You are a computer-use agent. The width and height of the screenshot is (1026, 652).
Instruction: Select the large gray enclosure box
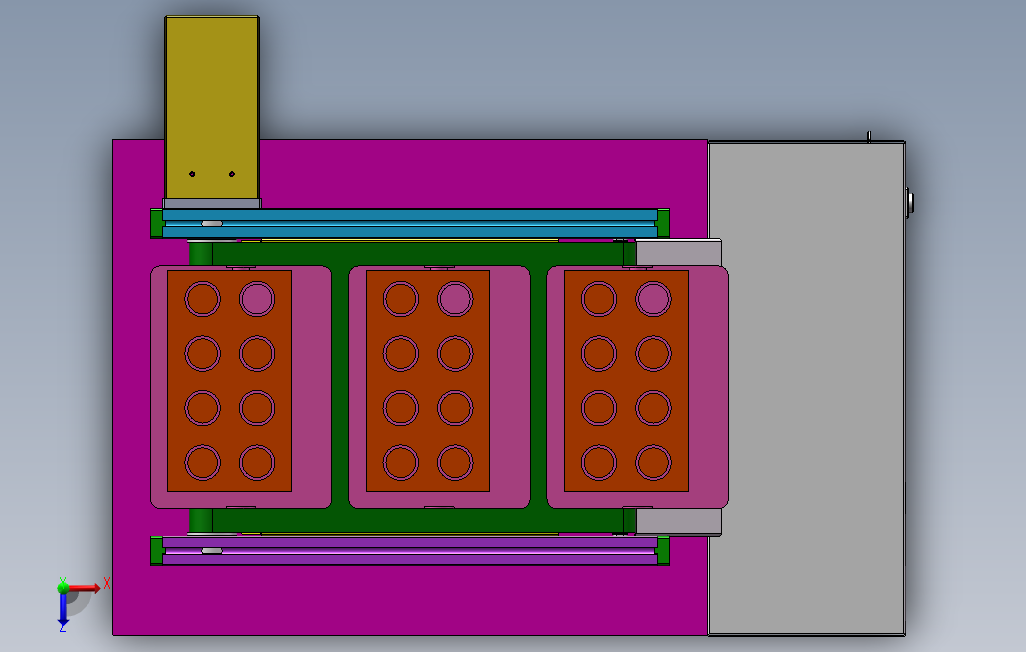coord(807,388)
